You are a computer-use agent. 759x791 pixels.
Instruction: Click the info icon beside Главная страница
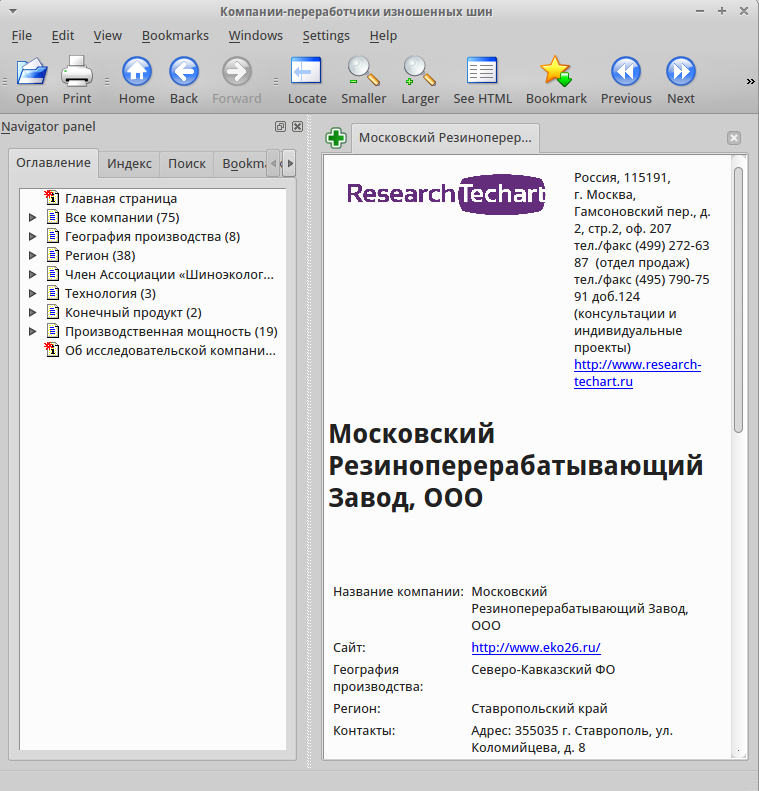52,198
